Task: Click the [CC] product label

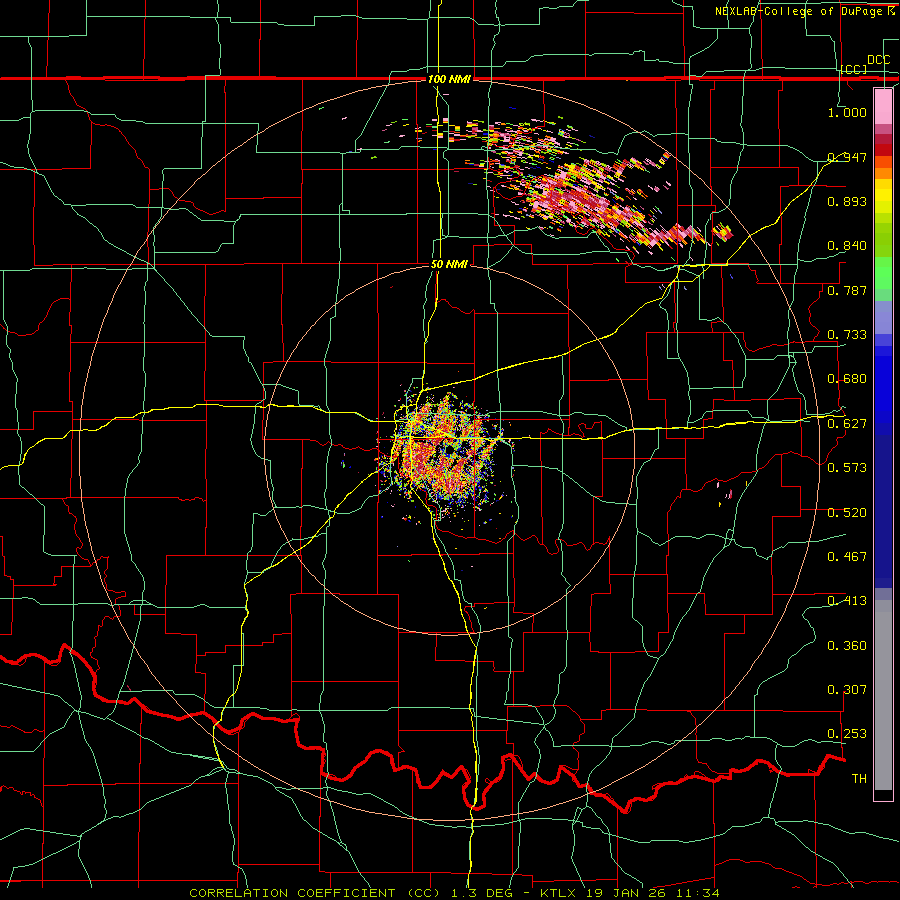Action: click(854, 70)
